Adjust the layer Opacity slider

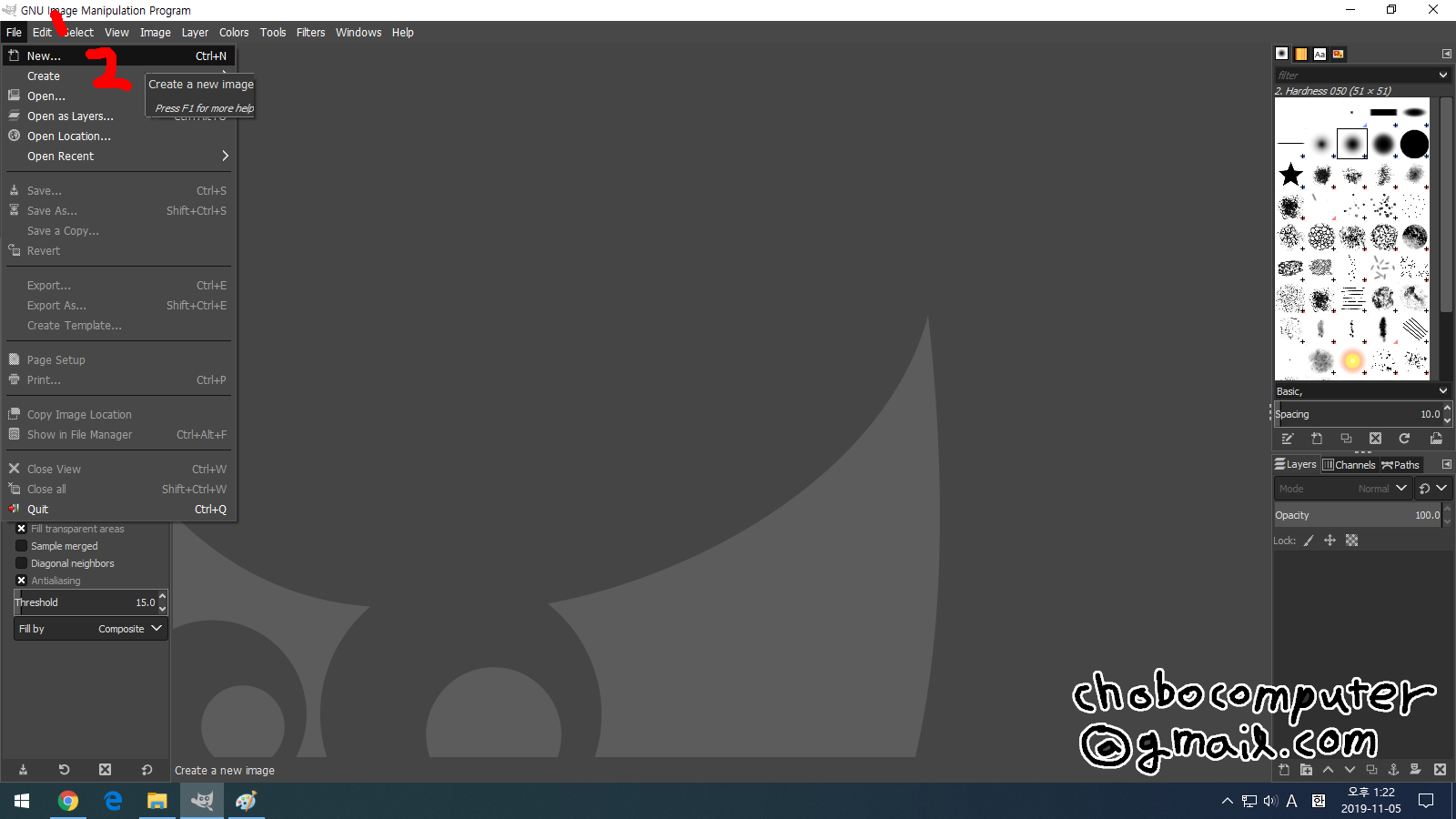pos(1357,515)
